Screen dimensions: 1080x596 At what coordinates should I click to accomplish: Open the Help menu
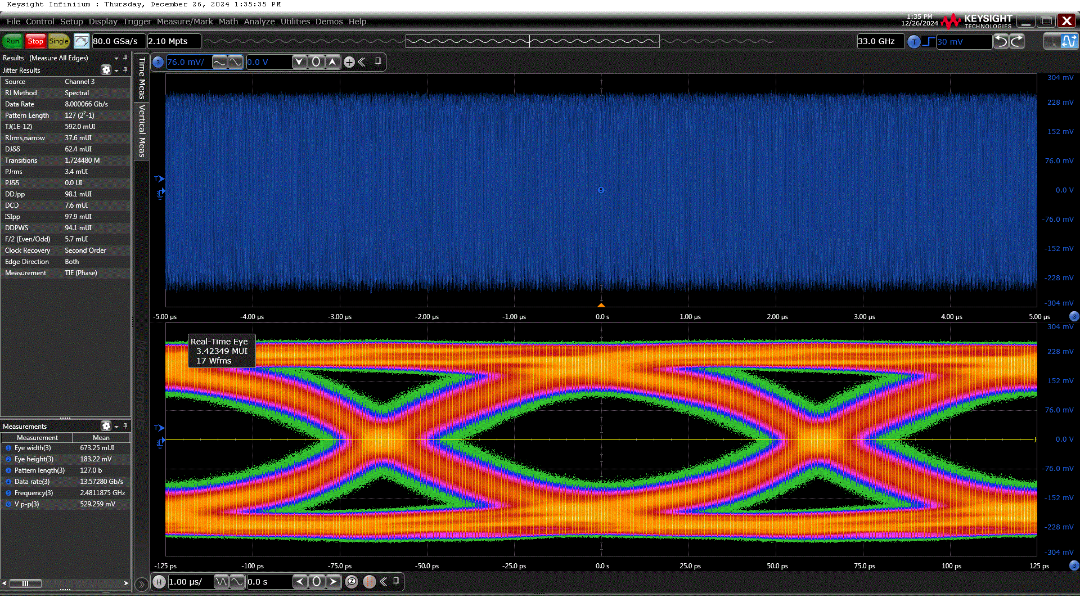(x=357, y=21)
